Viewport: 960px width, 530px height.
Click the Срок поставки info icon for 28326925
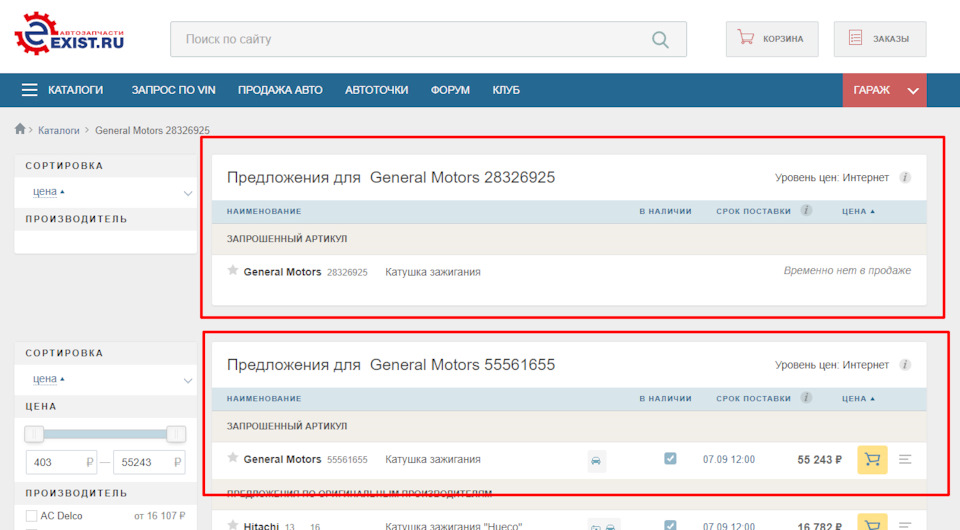pos(806,211)
